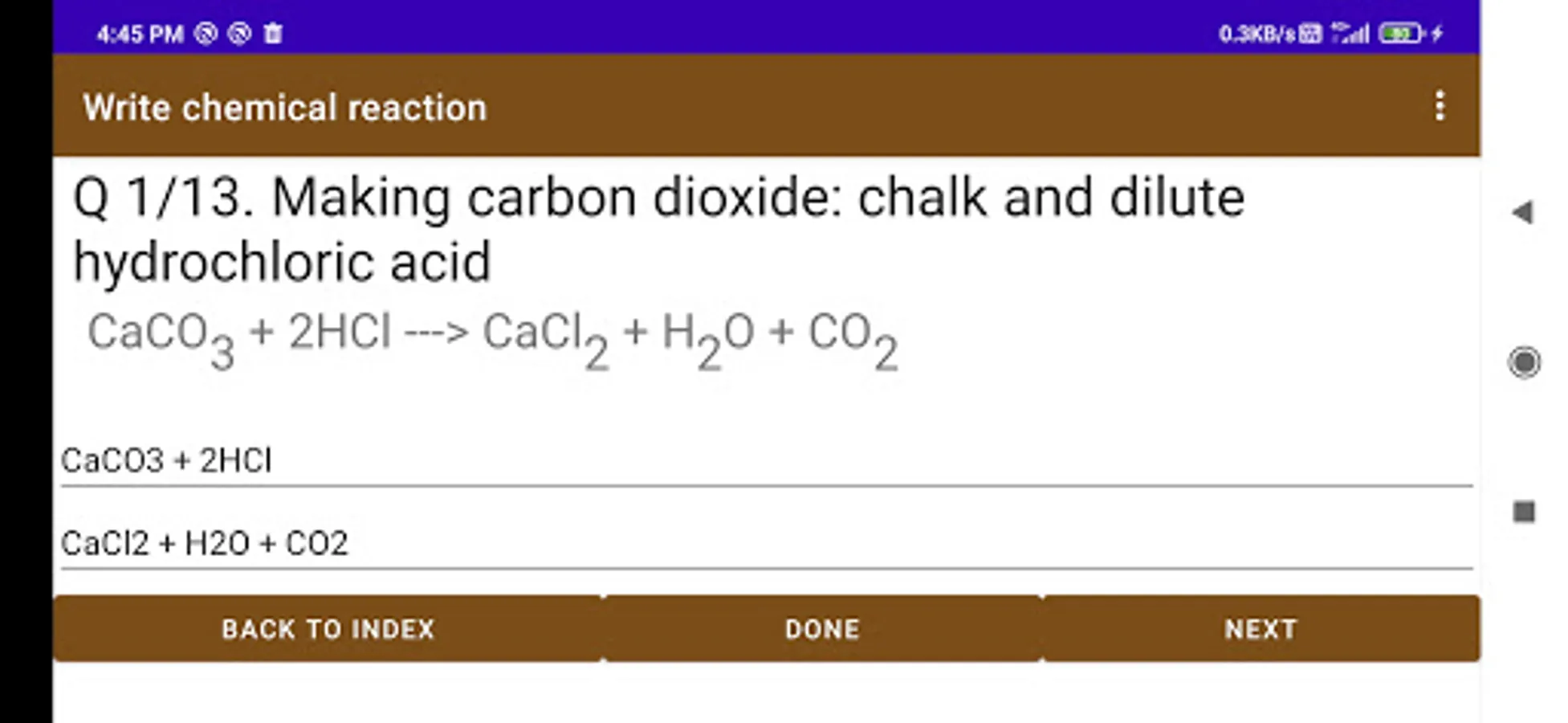Tap the 0.3KB/s network speed indicator

[1257, 34]
